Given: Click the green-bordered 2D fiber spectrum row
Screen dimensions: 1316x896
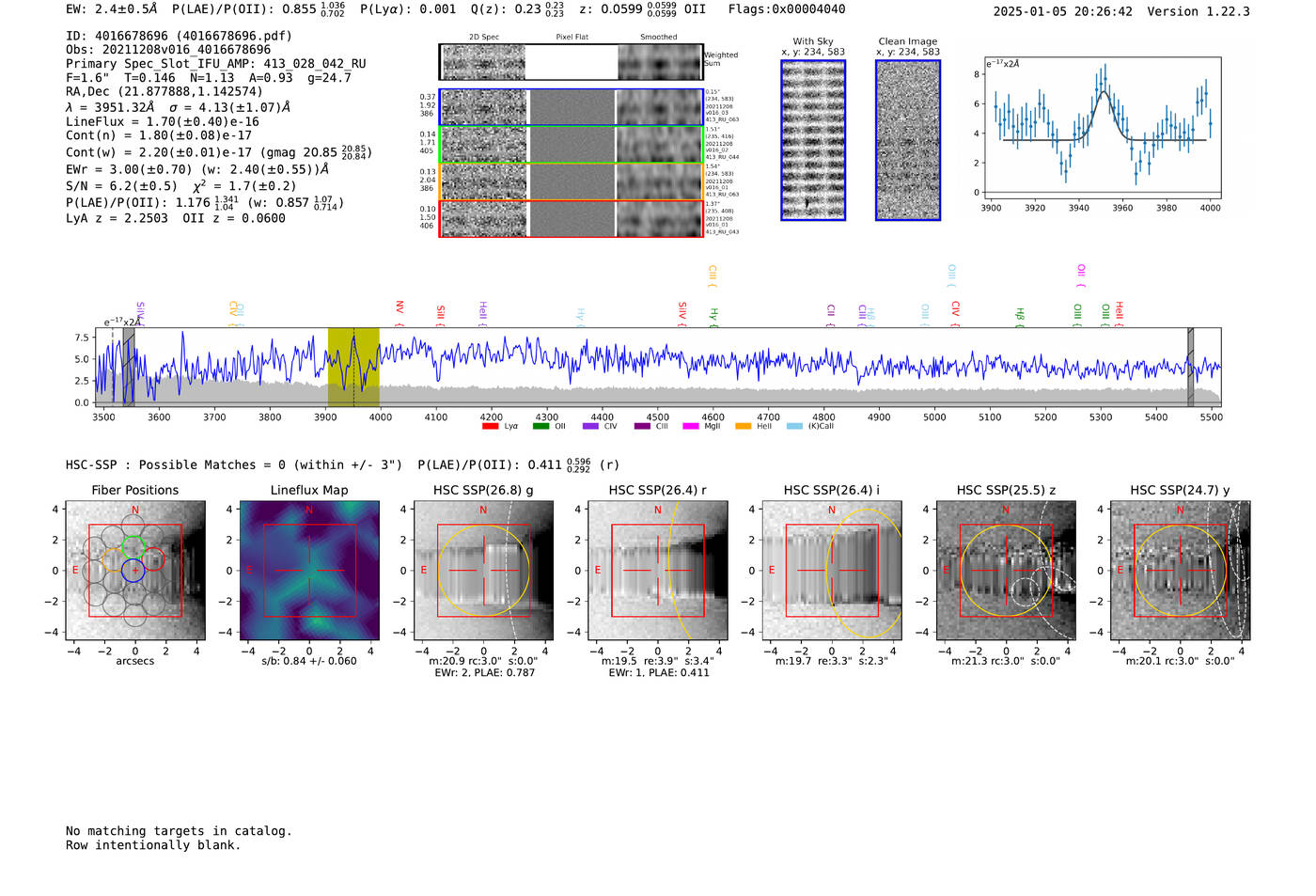Looking at the screenshot, I should pyautogui.click(x=571, y=145).
